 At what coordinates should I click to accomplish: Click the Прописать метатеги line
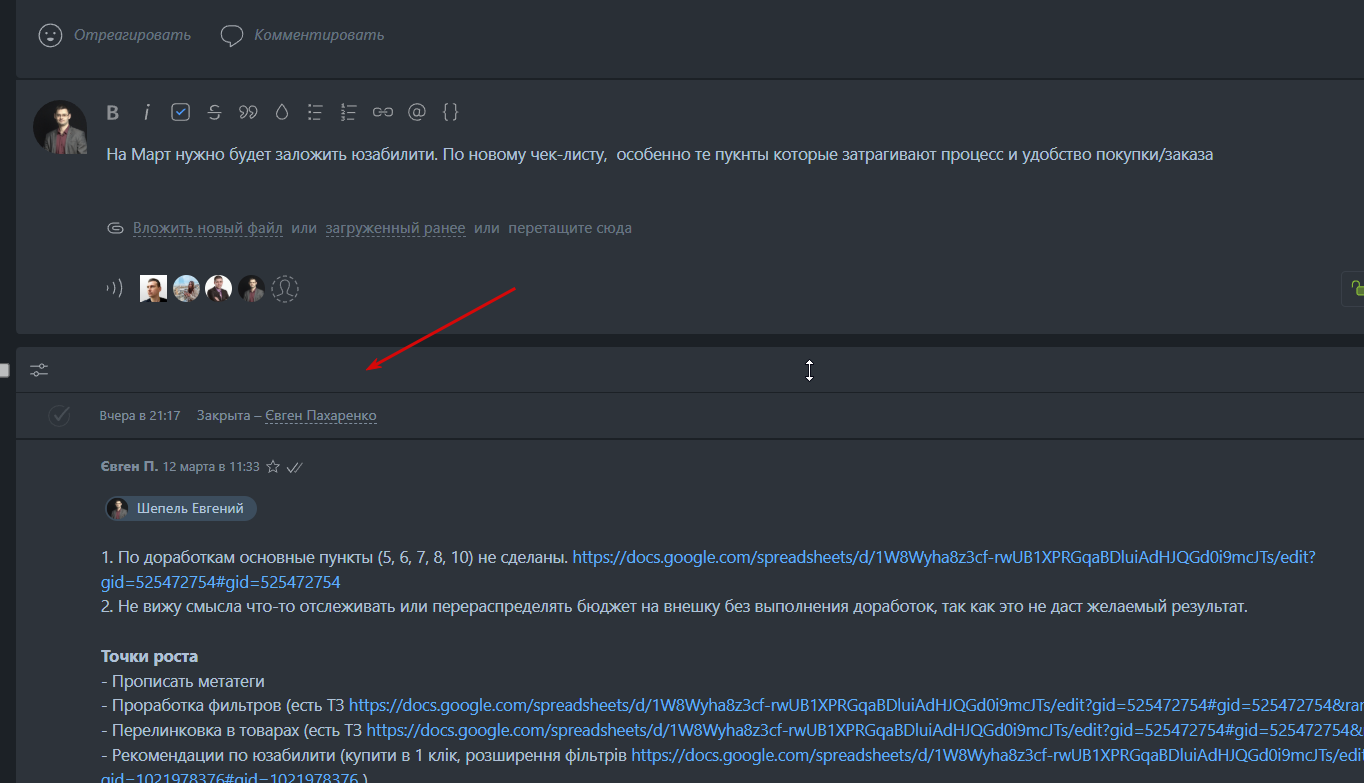(183, 681)
